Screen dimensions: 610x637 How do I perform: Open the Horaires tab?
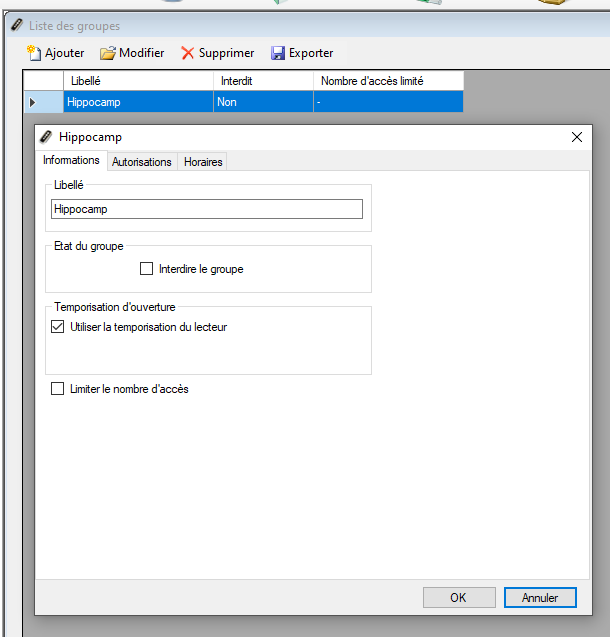pos(203,162)
